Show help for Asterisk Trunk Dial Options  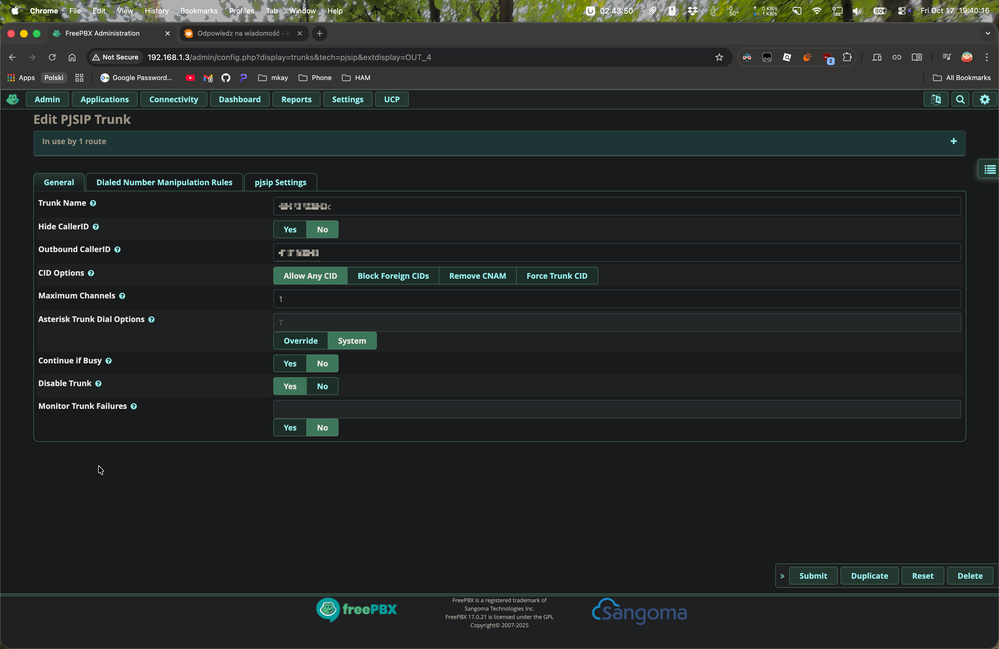pos(153,319)
